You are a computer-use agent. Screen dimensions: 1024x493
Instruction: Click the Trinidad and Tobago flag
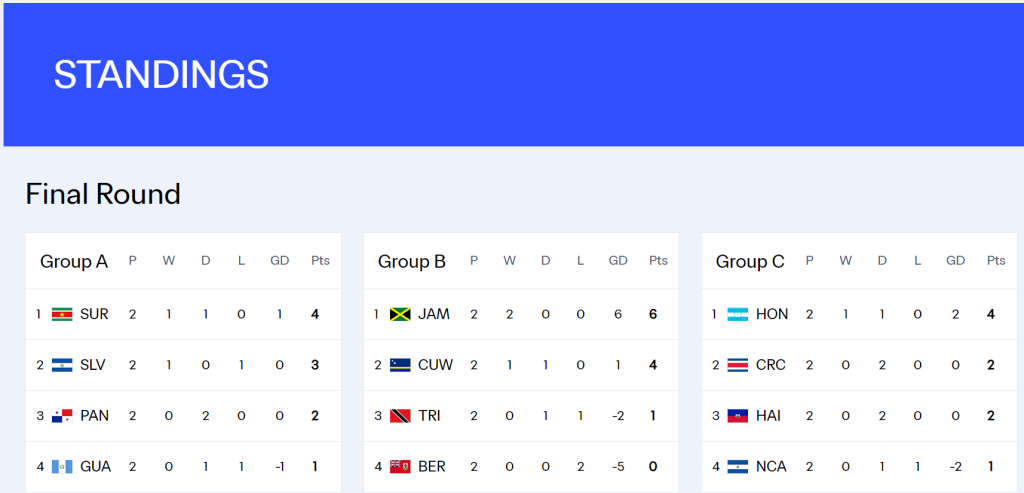[400, 416]
